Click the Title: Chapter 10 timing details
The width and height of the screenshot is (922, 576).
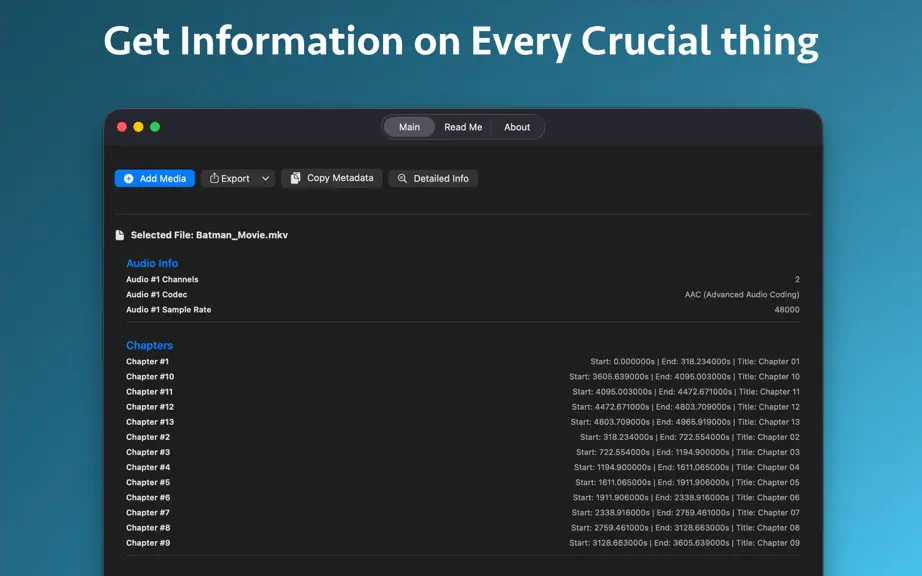pyautogui.click(x=684, y=377)
